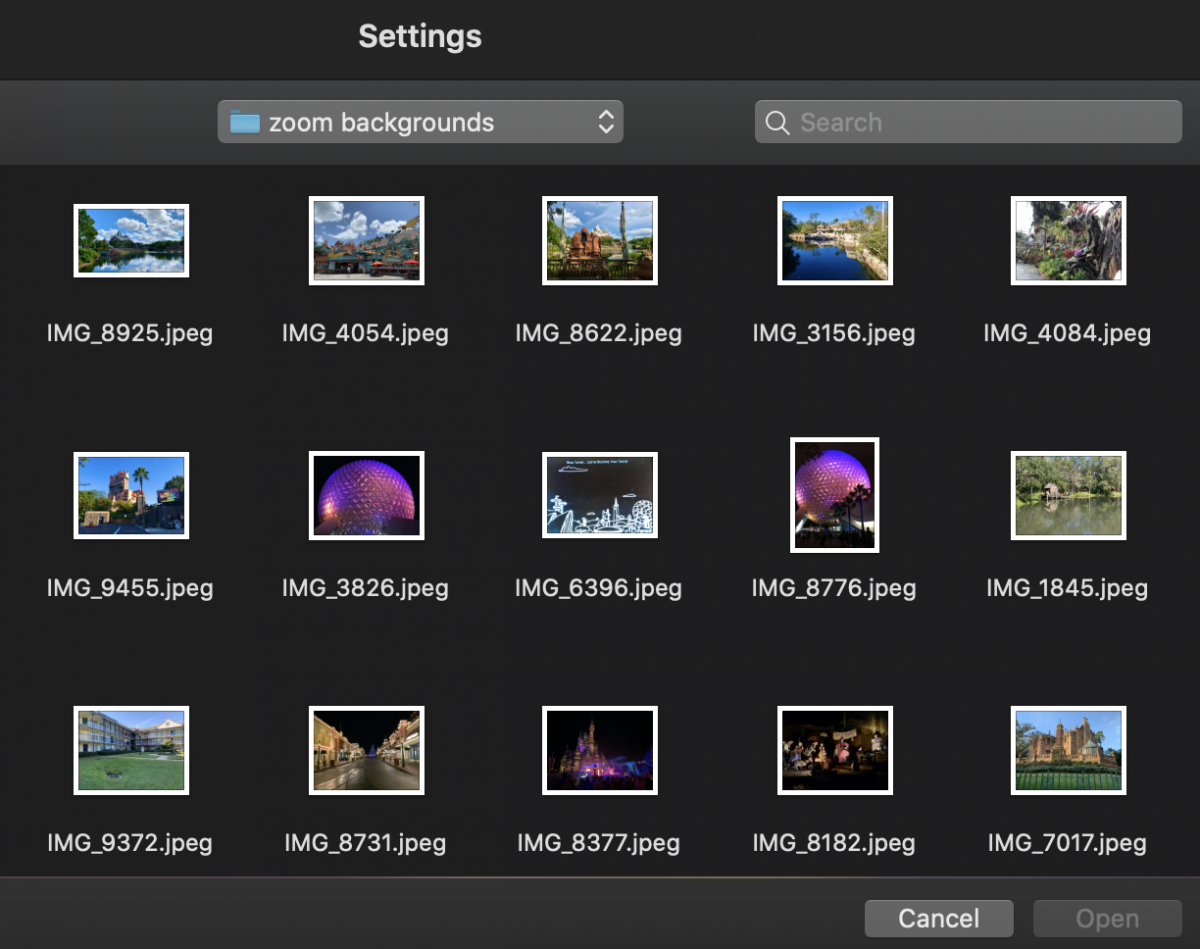Select the IMG_6396.jpeg line drawing thumbnail

coord(599,495)
